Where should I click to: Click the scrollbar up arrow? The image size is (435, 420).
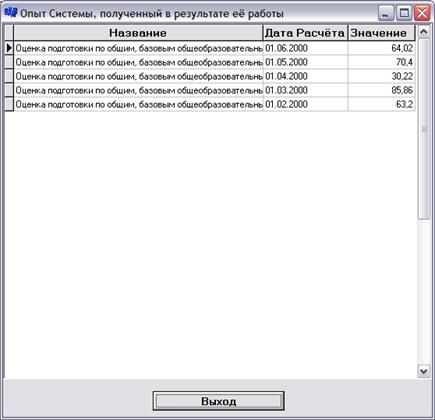point(424,32)
